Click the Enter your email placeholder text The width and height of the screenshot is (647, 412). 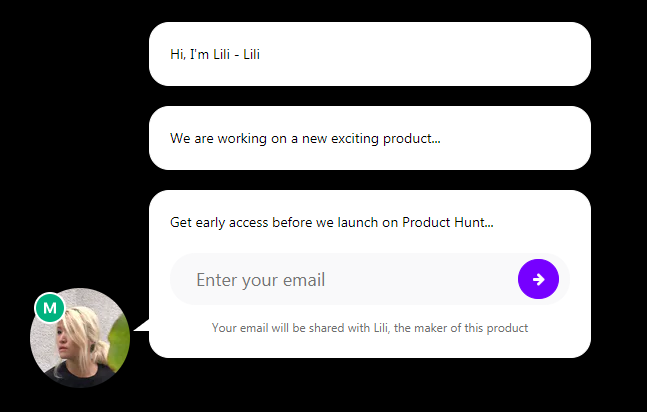(261, 280)
